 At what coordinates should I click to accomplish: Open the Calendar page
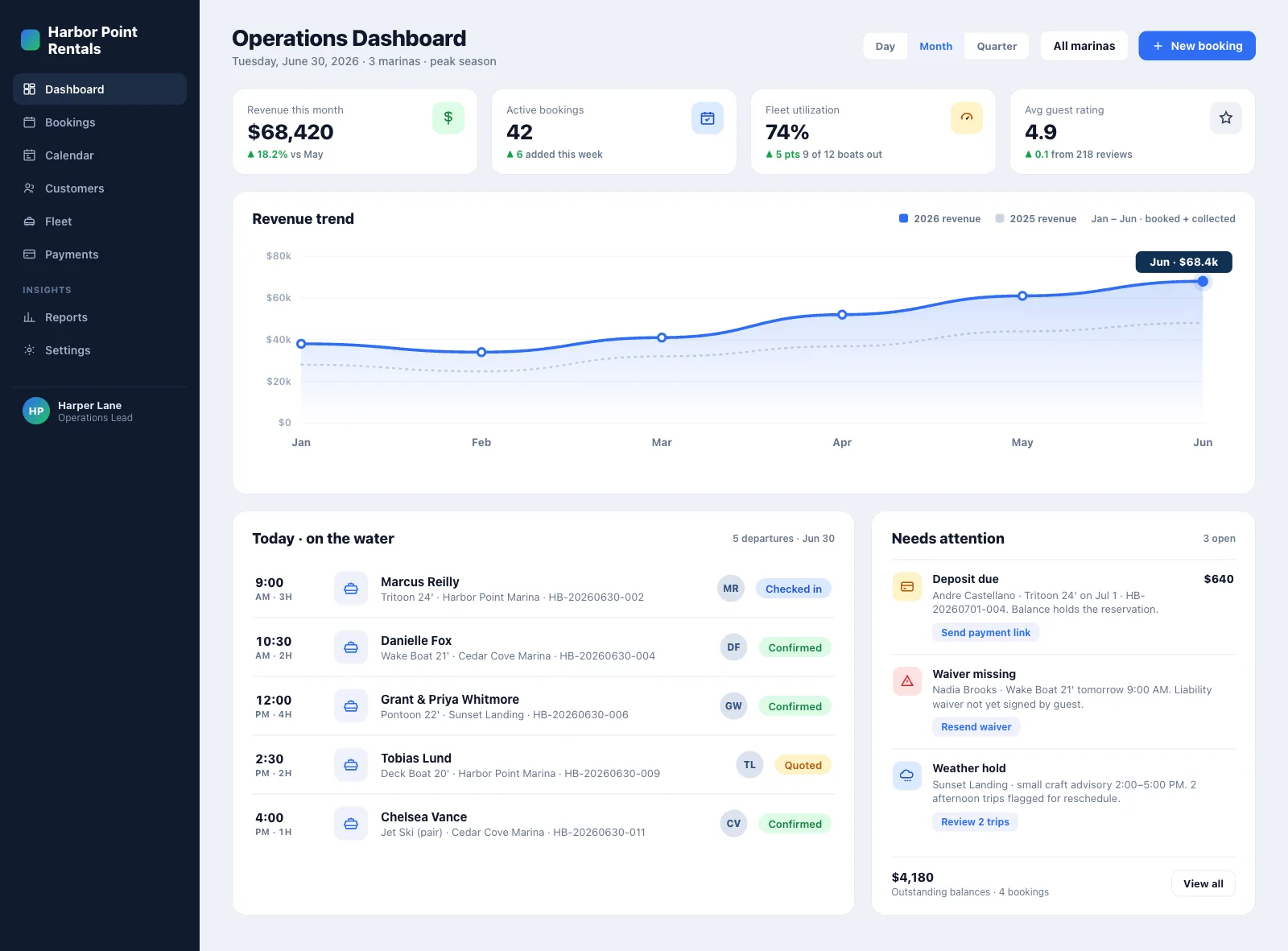pos(100,155)
